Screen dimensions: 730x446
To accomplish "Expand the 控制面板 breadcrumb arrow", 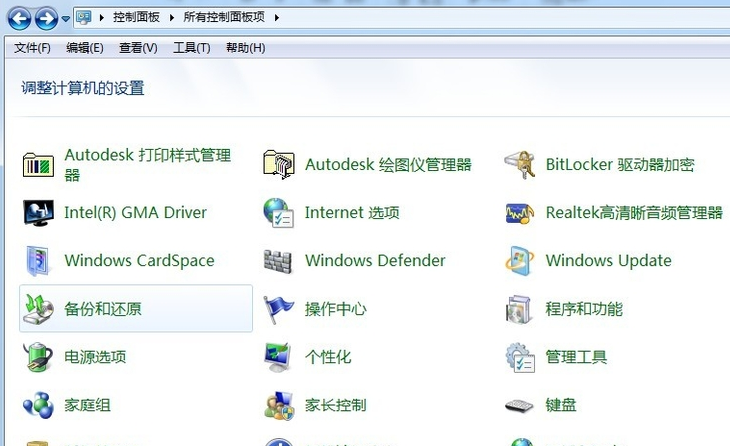I will click(169, 18).
